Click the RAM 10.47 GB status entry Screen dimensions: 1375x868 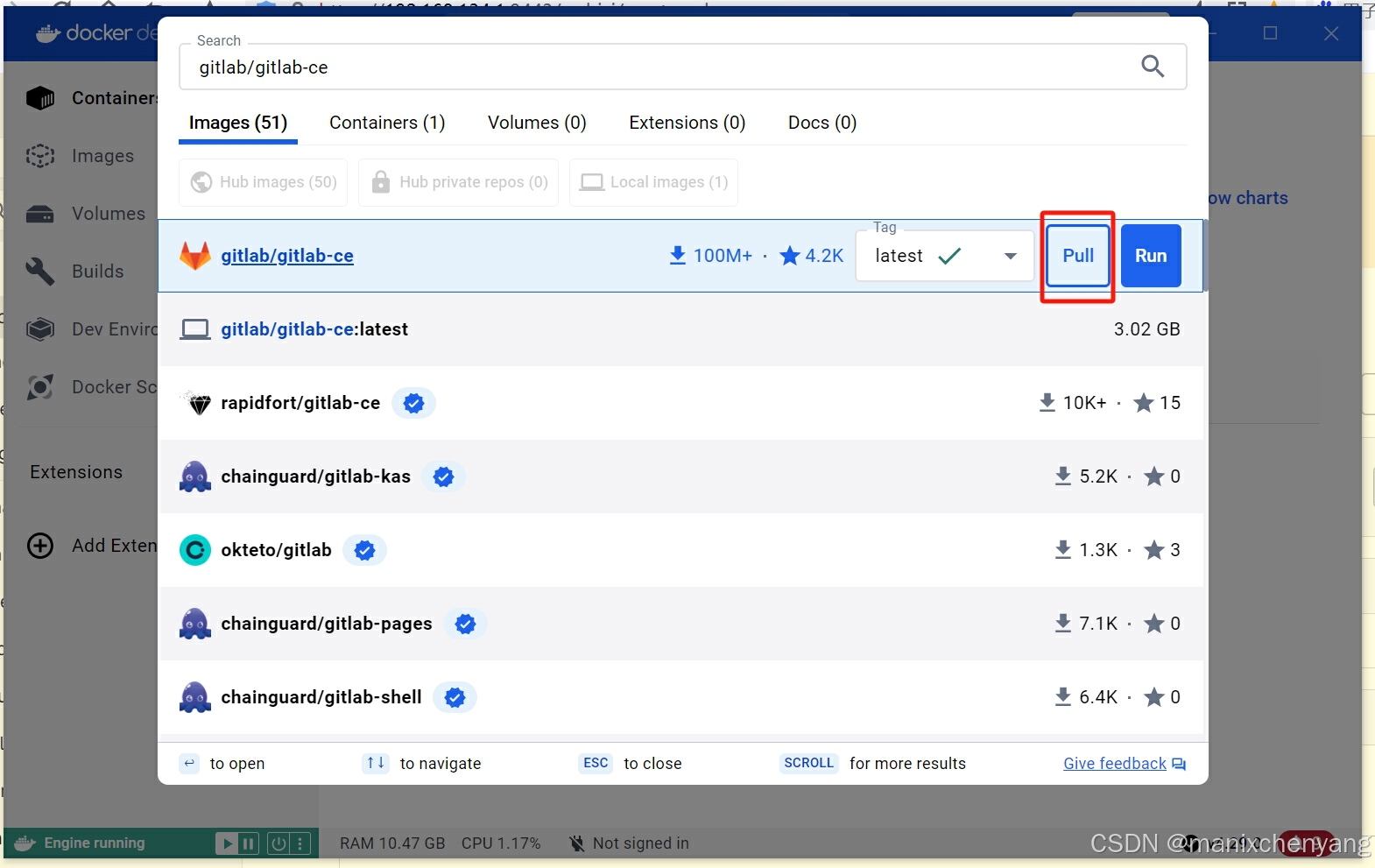(x=392, y=843)
